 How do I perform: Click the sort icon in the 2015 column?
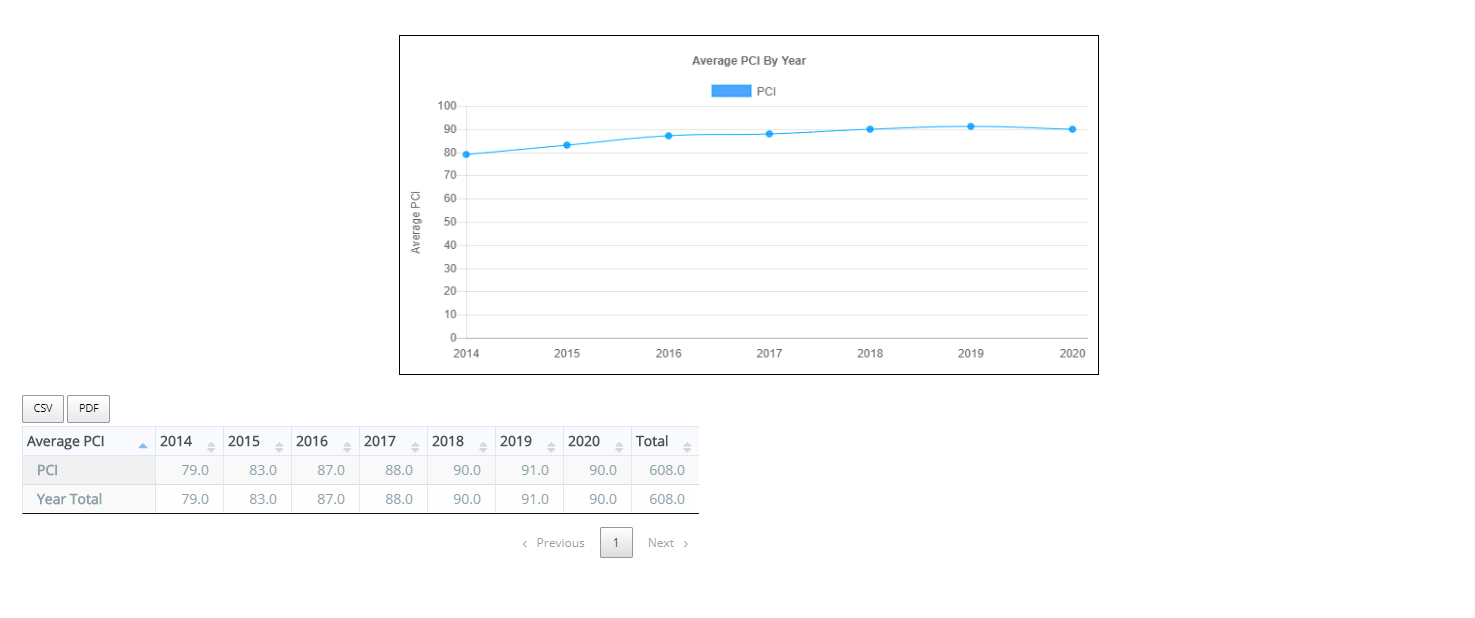pos(279,447)
